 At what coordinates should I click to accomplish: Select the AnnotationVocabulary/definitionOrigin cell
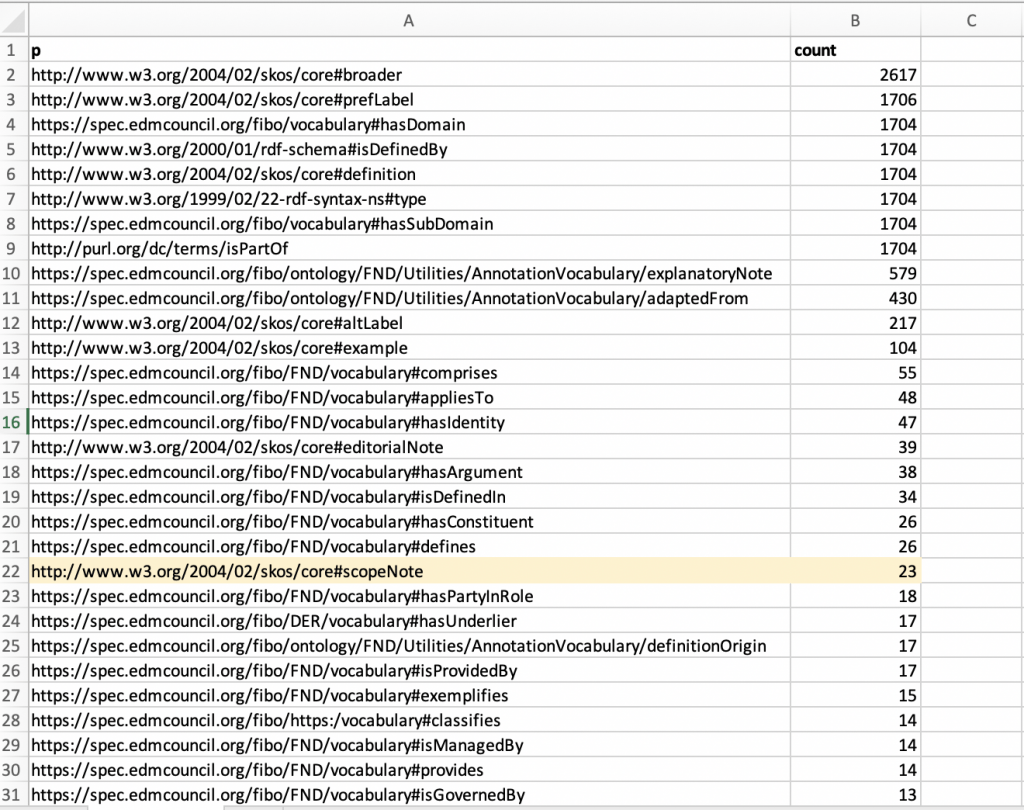[x=409, y=646]
